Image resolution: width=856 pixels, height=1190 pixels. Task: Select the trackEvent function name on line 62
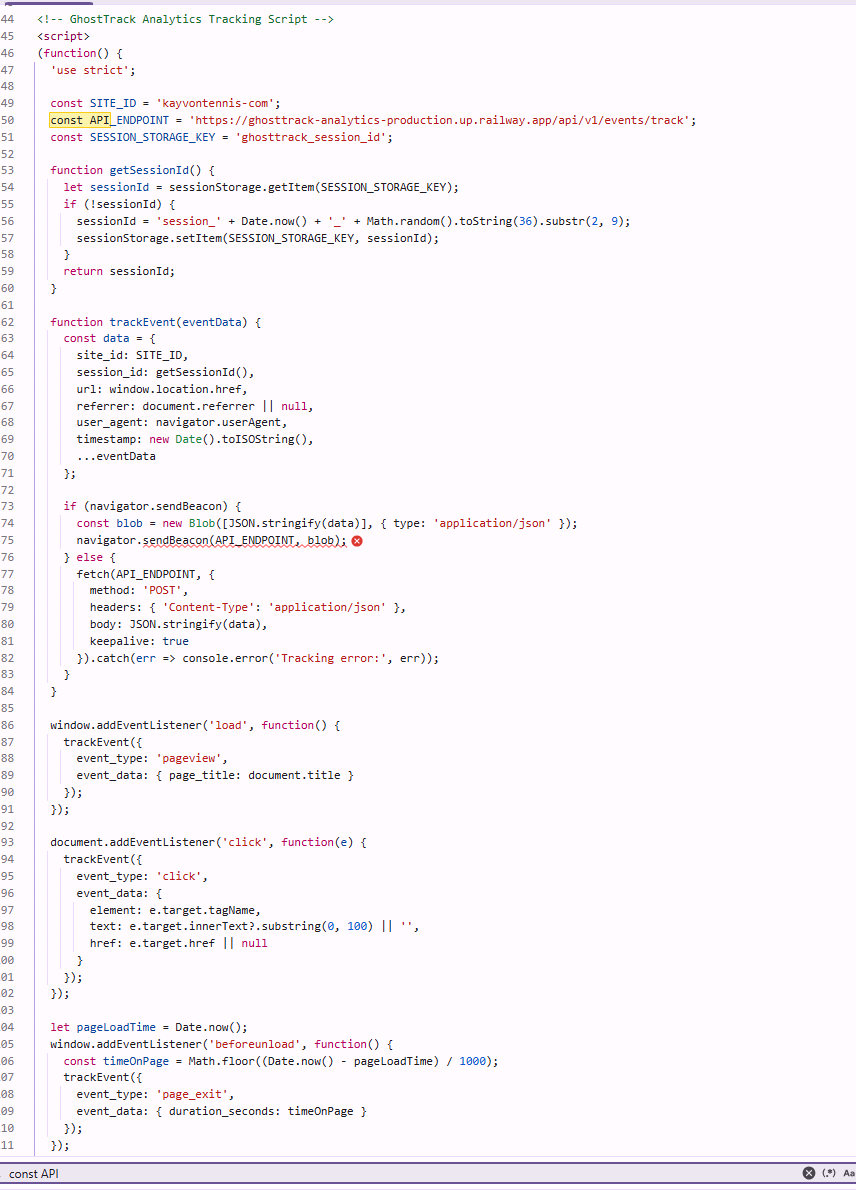tap(142, 321)
